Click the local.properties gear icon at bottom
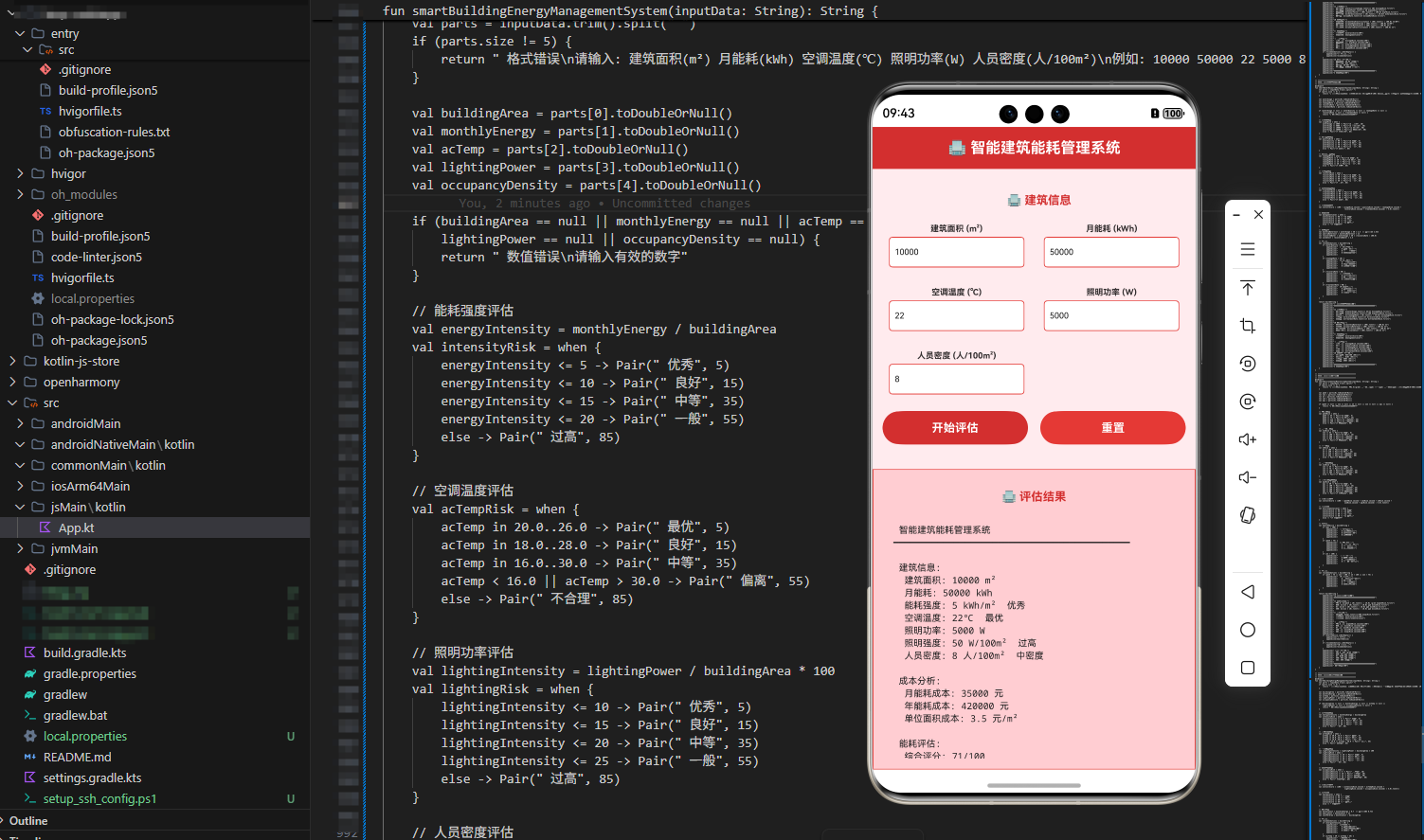The width and height of the screenshot is (1424, 840). click(x=29, y=736)
